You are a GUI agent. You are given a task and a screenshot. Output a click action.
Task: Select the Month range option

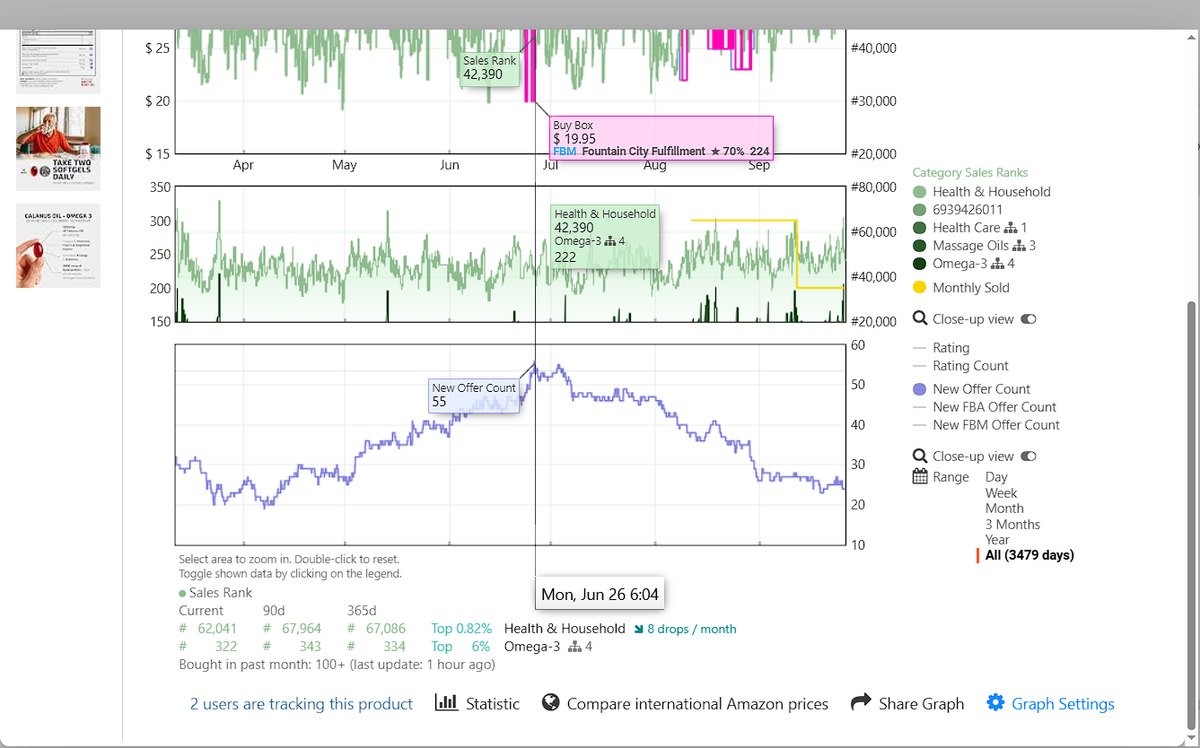pyautogui.click(x=1004, y=508)
